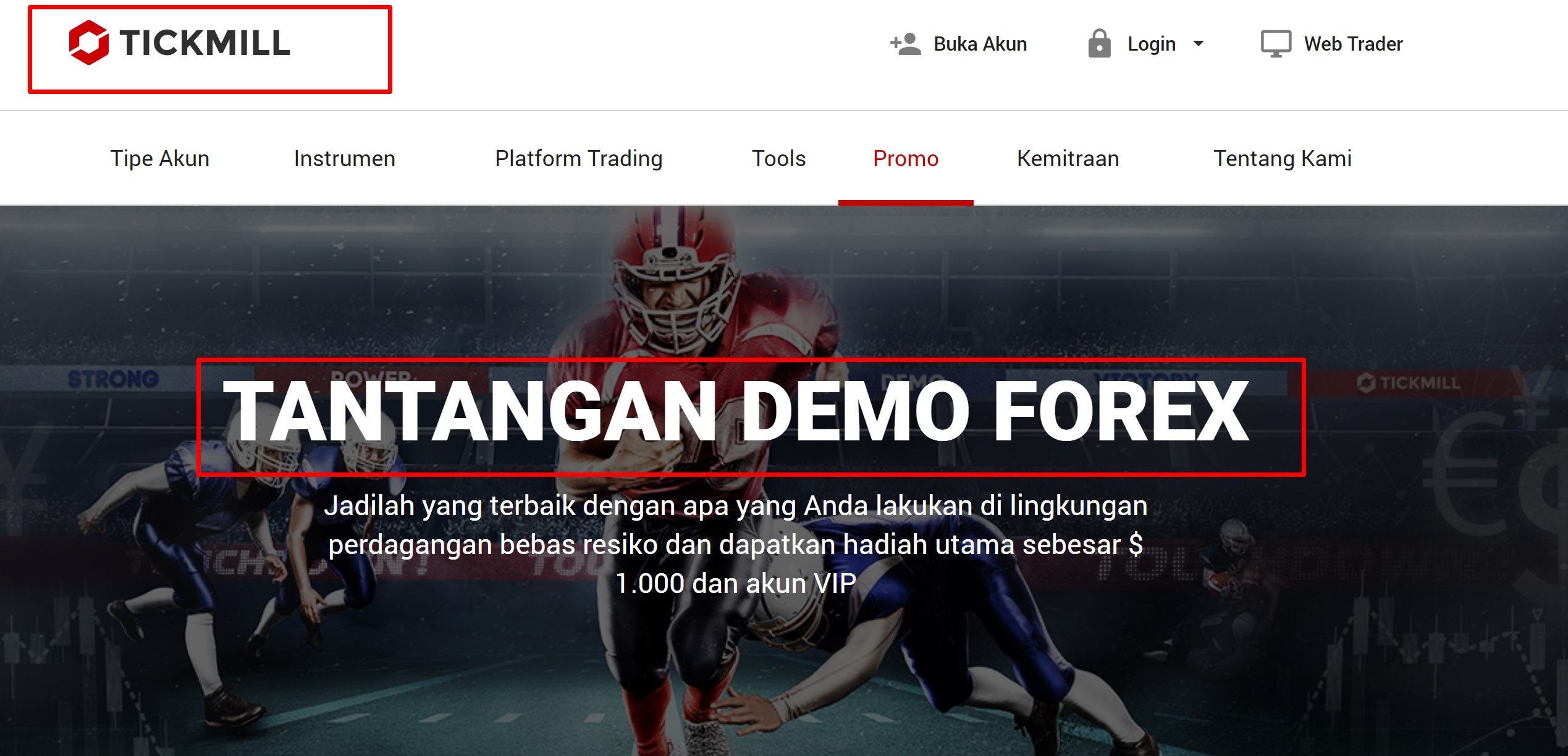Open the Web Trader link

click(1353, 44)
